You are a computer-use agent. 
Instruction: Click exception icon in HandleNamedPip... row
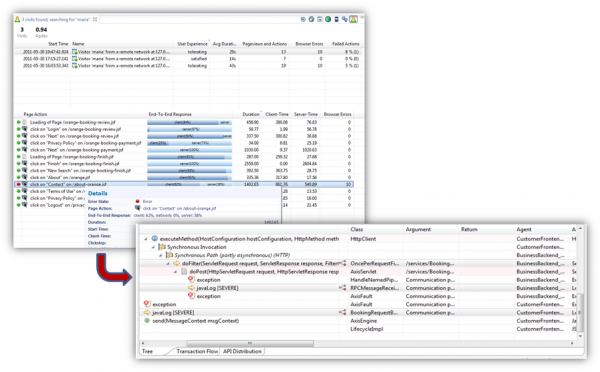pyautogui.click(x=191, y=280)
